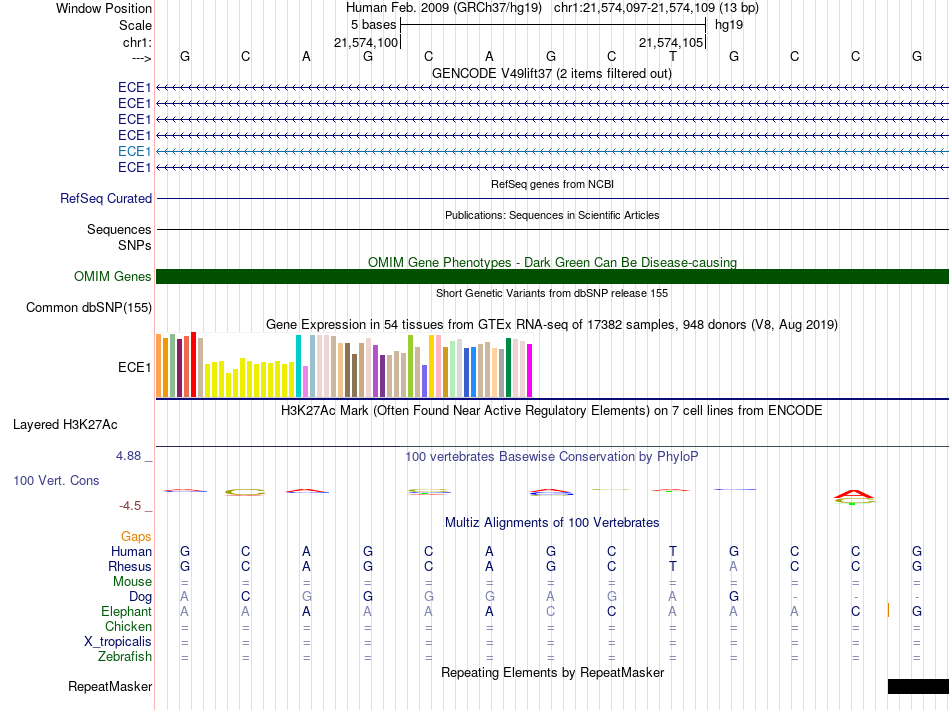The image size is (950, 710).
Task: Click the Layered H3K27Ac track label
Action: (x=65, y=425)
